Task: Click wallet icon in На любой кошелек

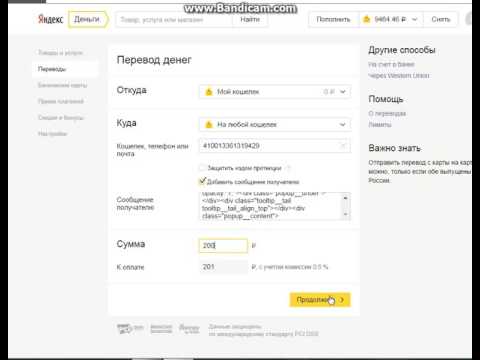Action: [209, 124]
